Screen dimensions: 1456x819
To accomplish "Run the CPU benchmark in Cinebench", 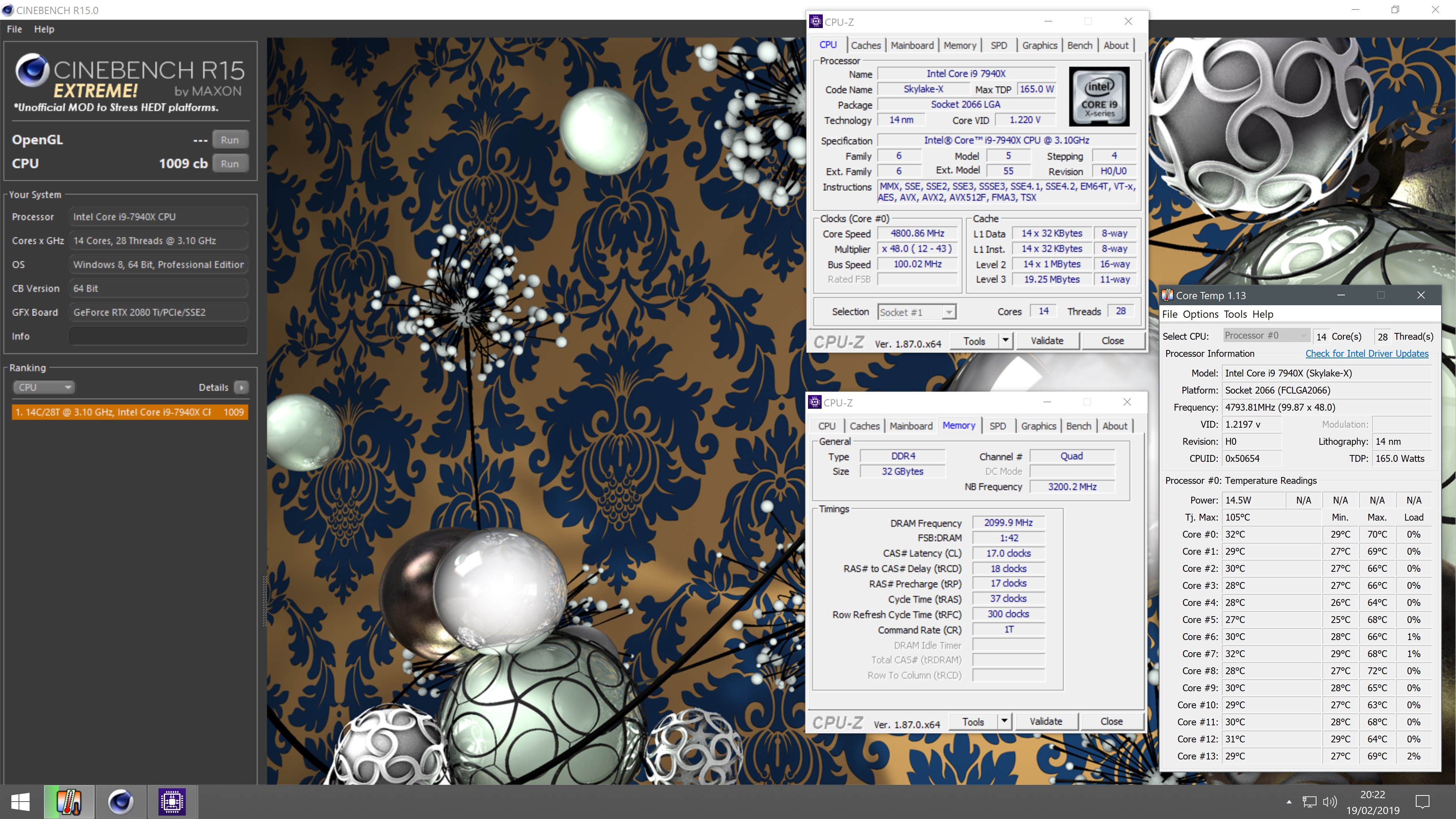I will pos(229,163).
